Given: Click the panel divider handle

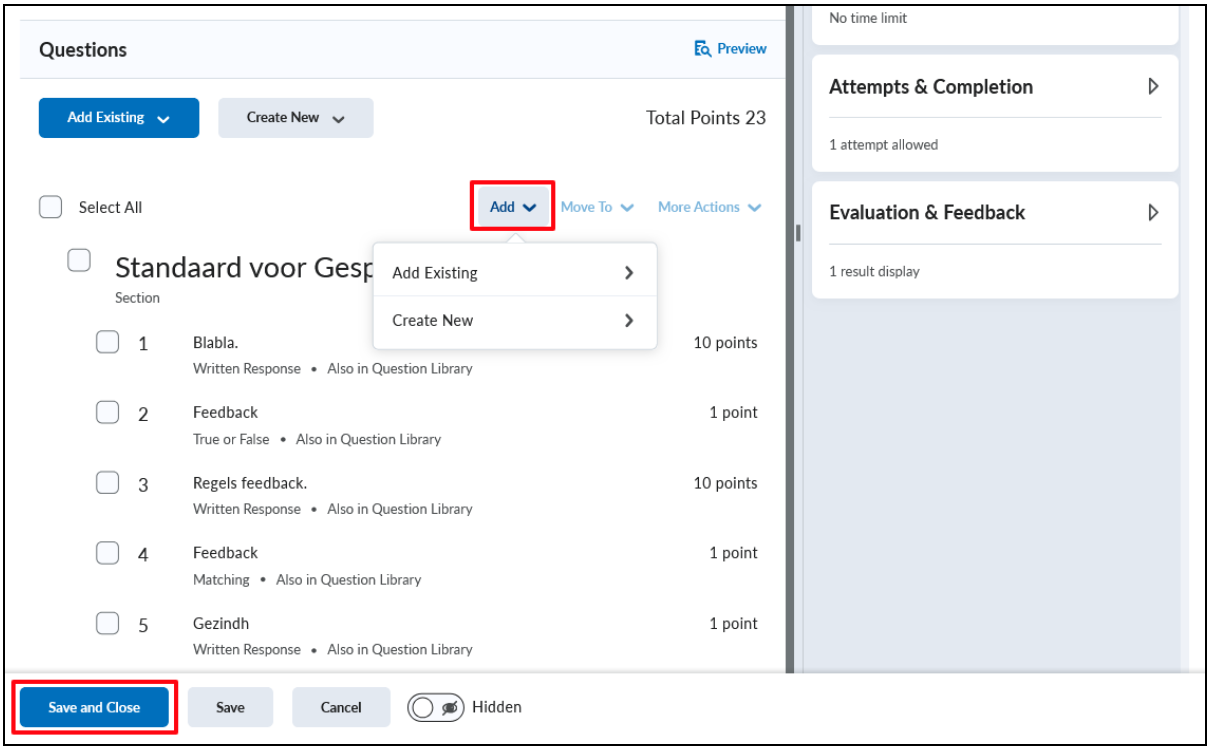Looking at the screenshot, I should coord(797,233).
